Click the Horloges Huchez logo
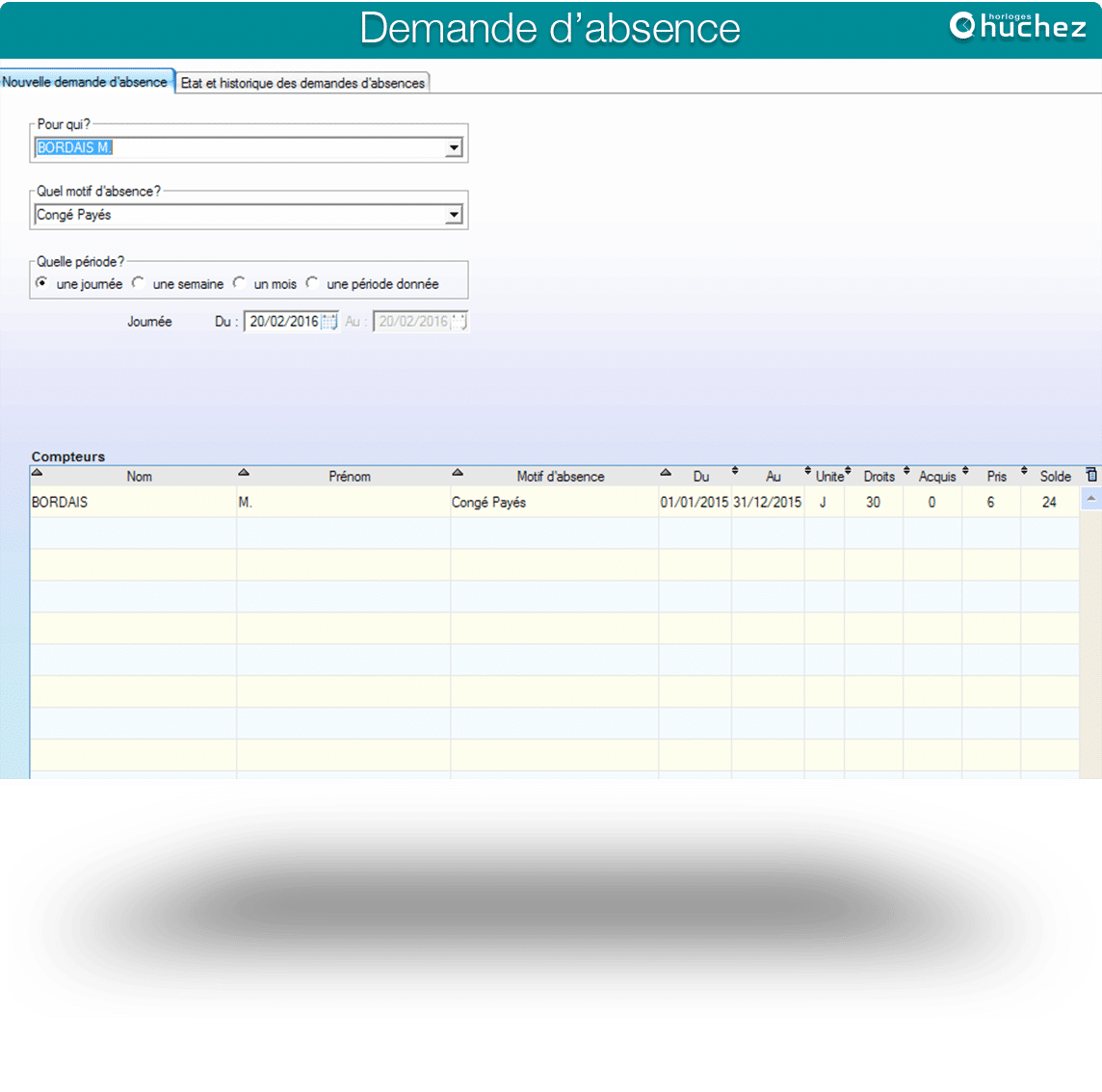Image resolution: width=1102 pixels, height=1092 pixels. [x=1017, y=27]
